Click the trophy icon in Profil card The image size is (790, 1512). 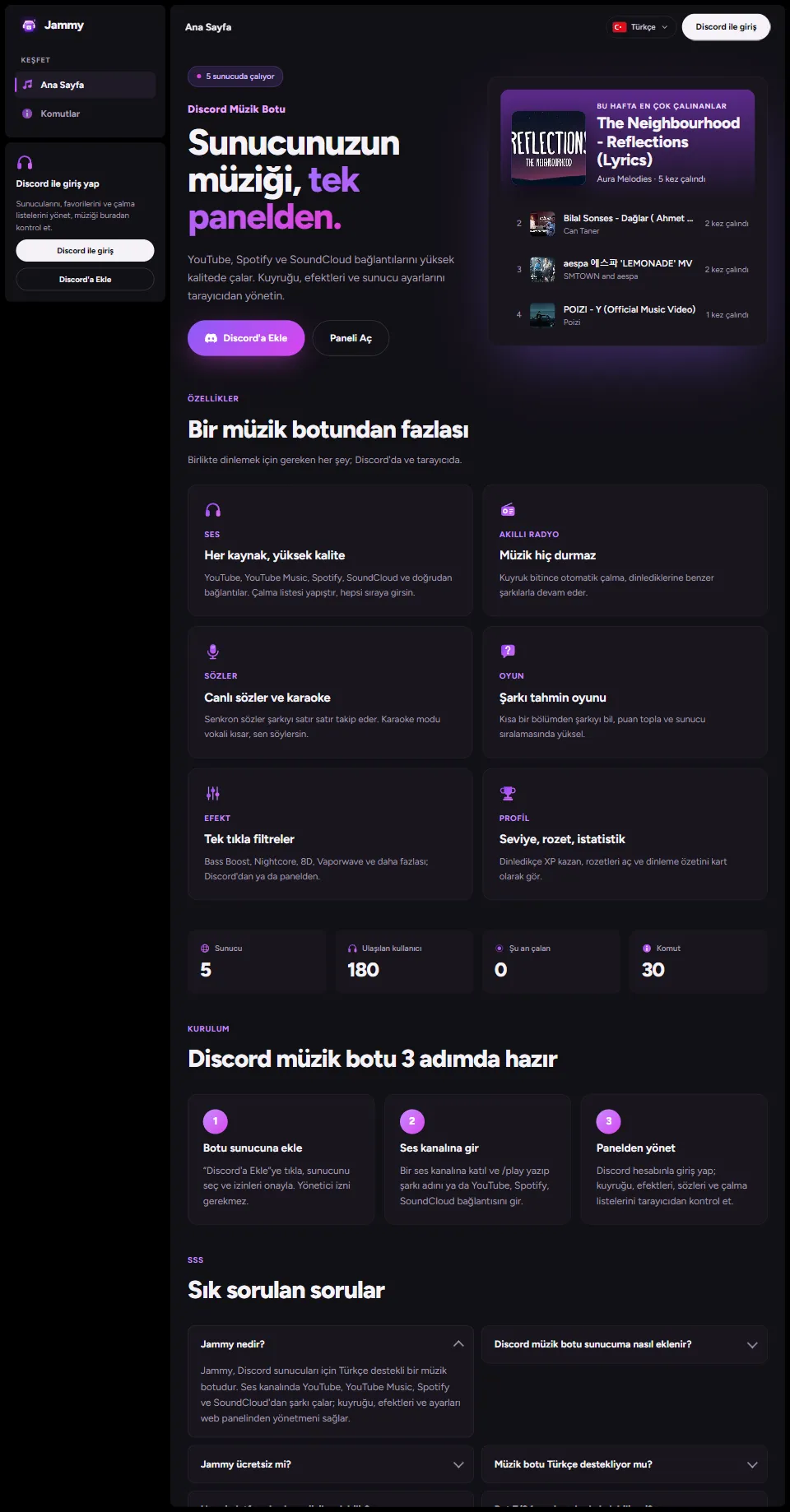tap(508, 794)
